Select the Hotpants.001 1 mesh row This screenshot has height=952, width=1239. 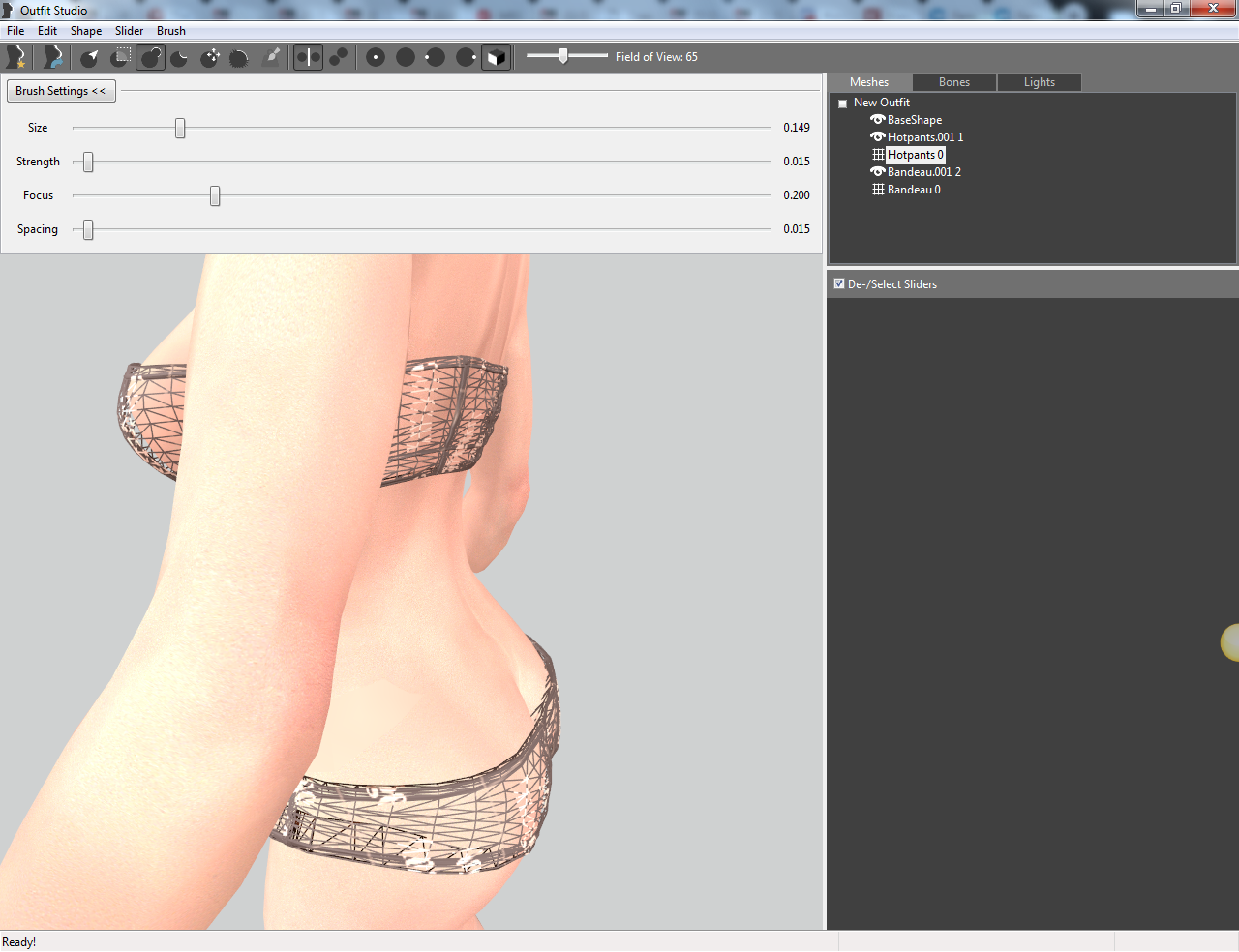[x=925, y=137]
